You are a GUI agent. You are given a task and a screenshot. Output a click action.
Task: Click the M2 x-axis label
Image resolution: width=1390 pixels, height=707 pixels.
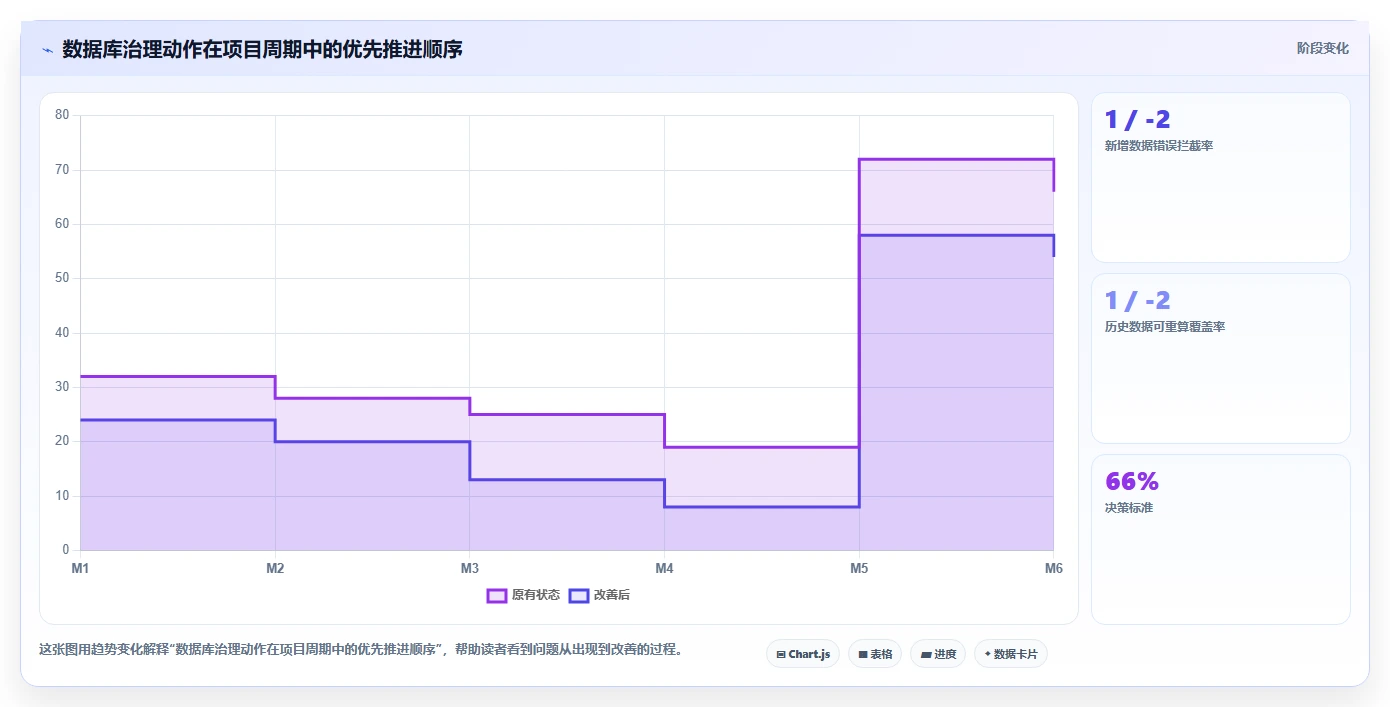275,568
